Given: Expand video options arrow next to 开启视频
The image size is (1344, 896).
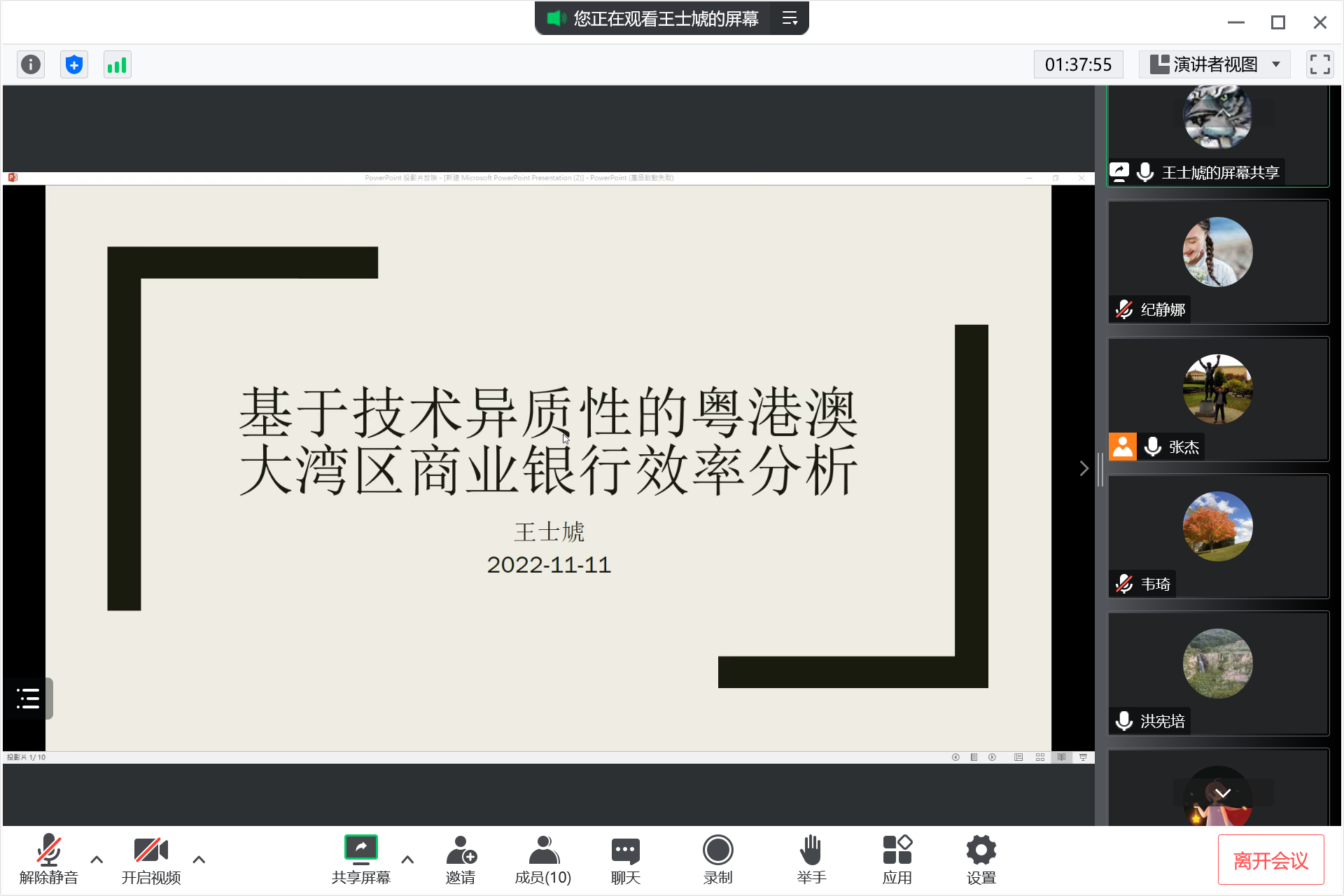Looking at the screenshot, I should pyautogui.click(x=199, y=860).
